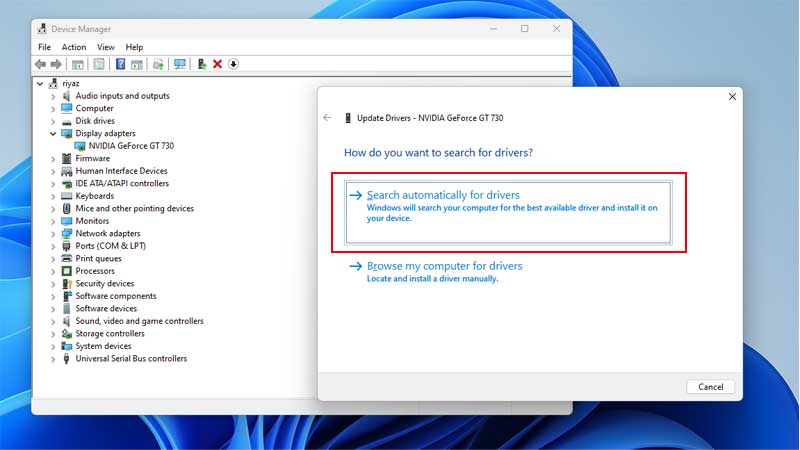This screenshot has width=800, height=450.
Task: Select the Monitors category icon
Action: tap(66, 221)
